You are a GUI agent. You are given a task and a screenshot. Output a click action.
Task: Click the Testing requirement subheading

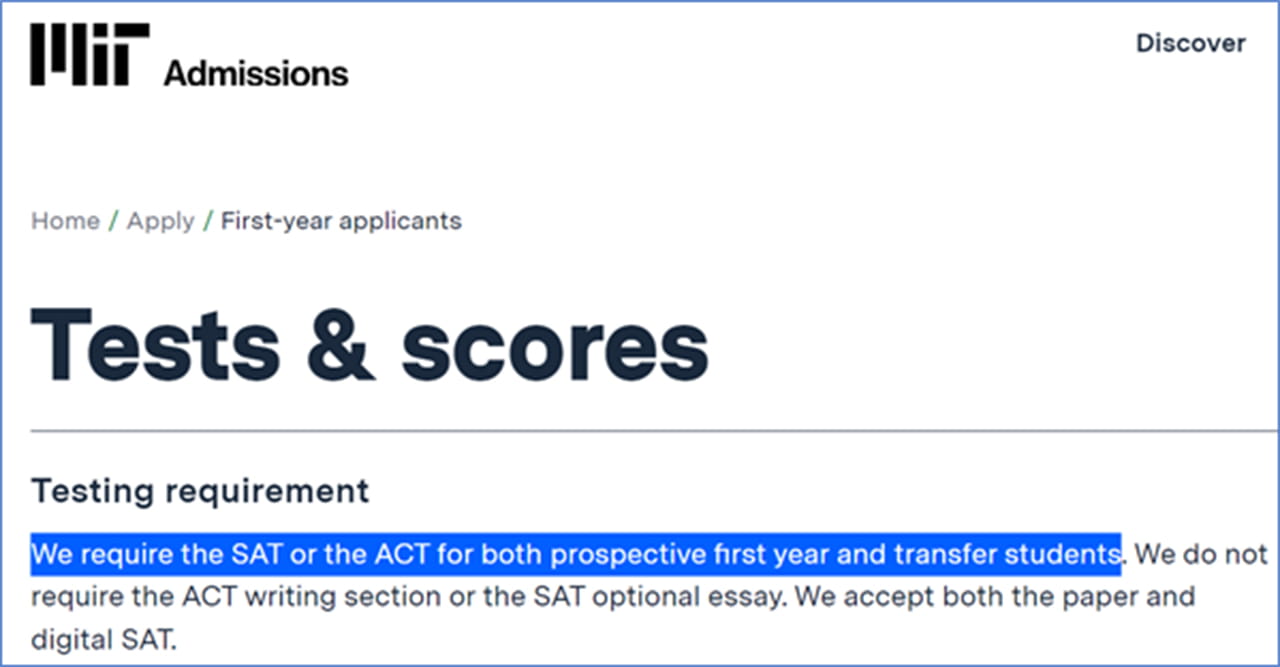coord(200,491)
